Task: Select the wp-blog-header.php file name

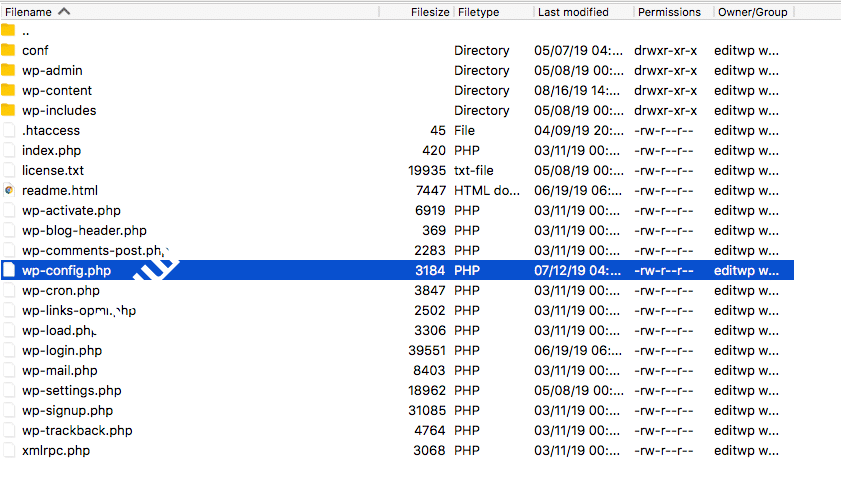Action: 84,231
